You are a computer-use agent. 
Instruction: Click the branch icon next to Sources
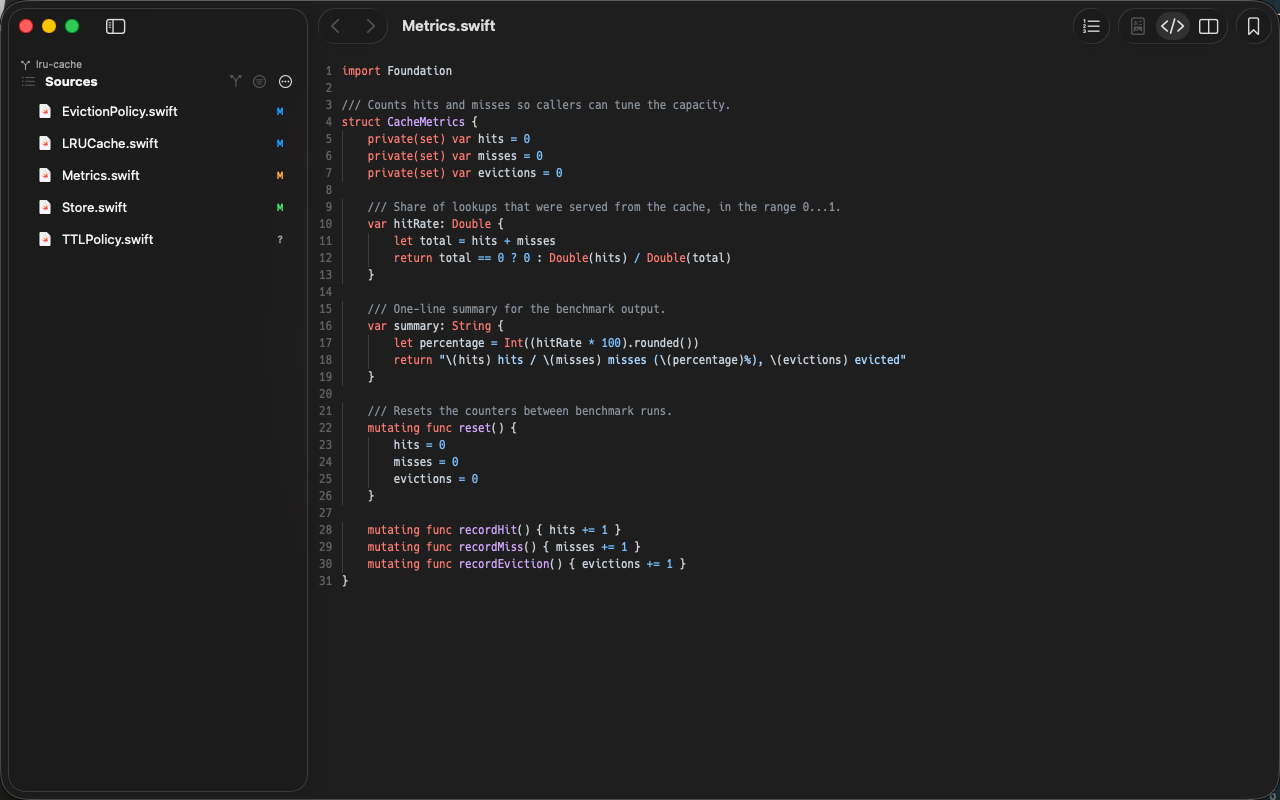(x=235, y=81)
